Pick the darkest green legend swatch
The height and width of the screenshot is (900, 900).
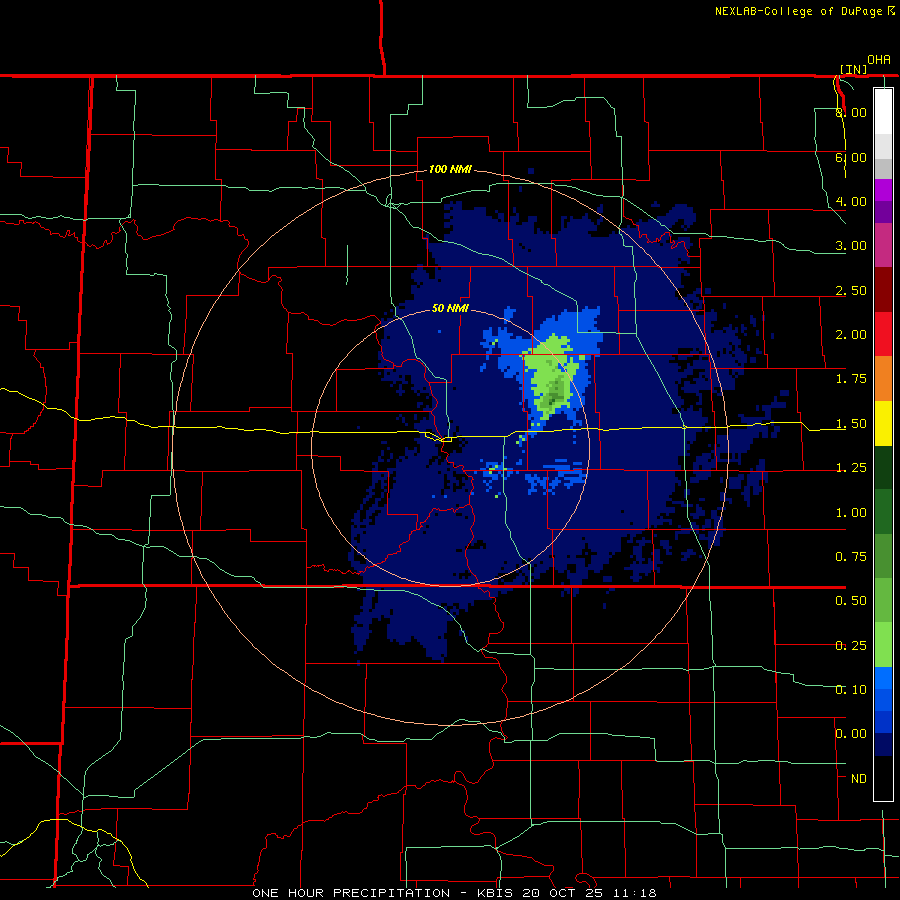pyautogui.click(x=883, y=468)
